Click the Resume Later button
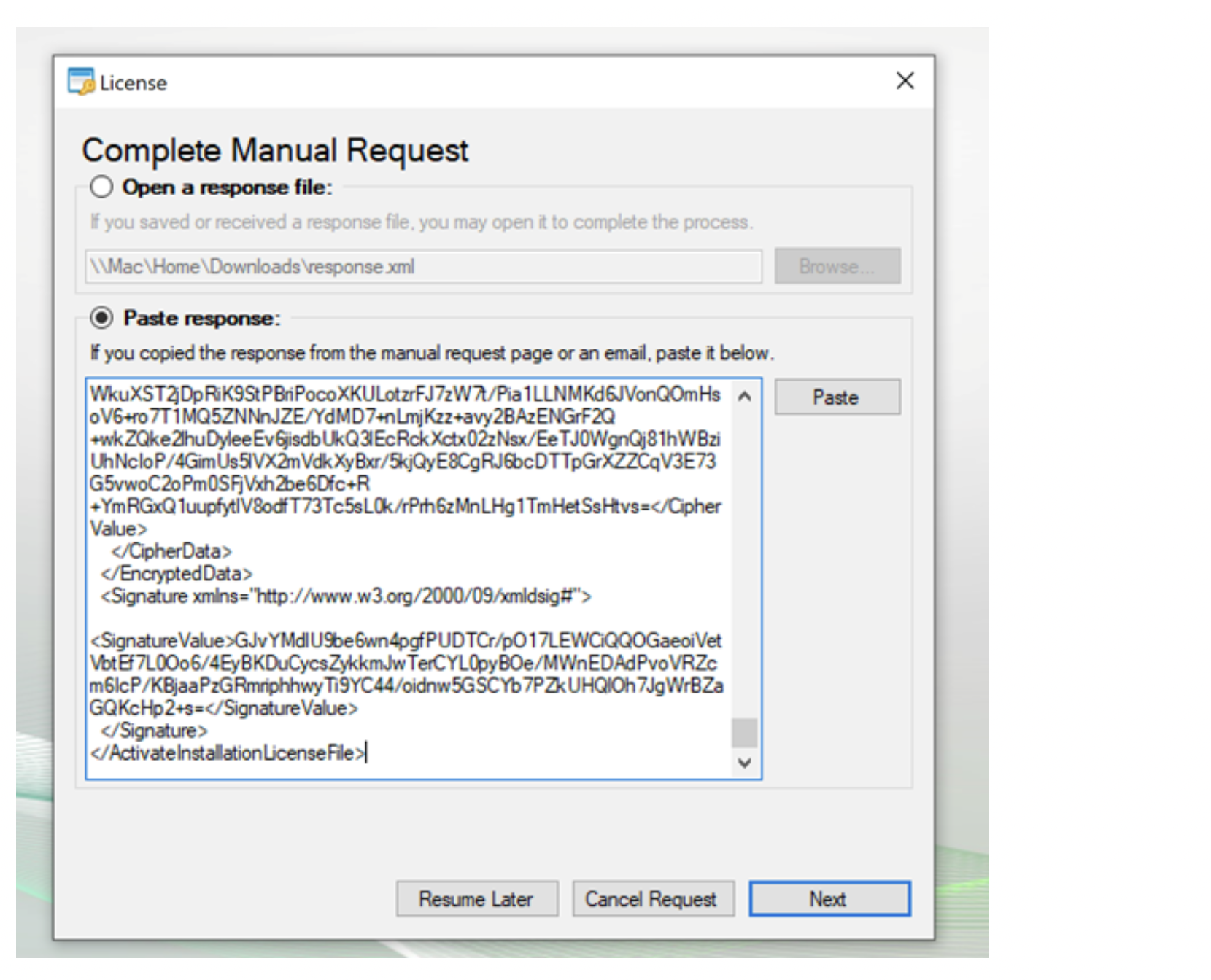The image size is (1211, 980). 476,899
